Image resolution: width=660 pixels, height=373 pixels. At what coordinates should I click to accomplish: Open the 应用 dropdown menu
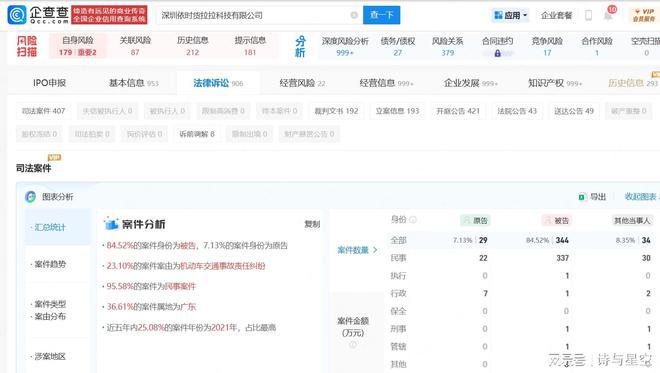(510, 16)
